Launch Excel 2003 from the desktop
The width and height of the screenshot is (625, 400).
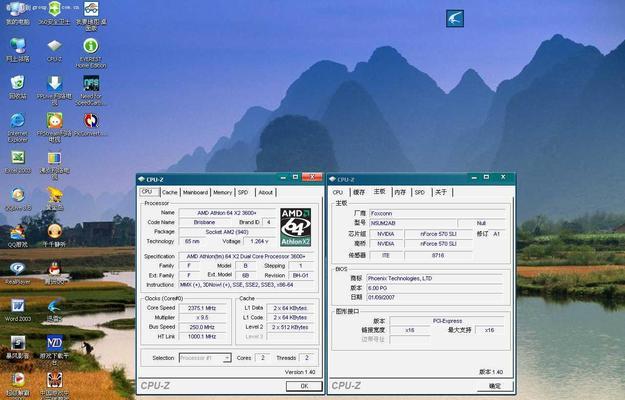pos(18,162)
